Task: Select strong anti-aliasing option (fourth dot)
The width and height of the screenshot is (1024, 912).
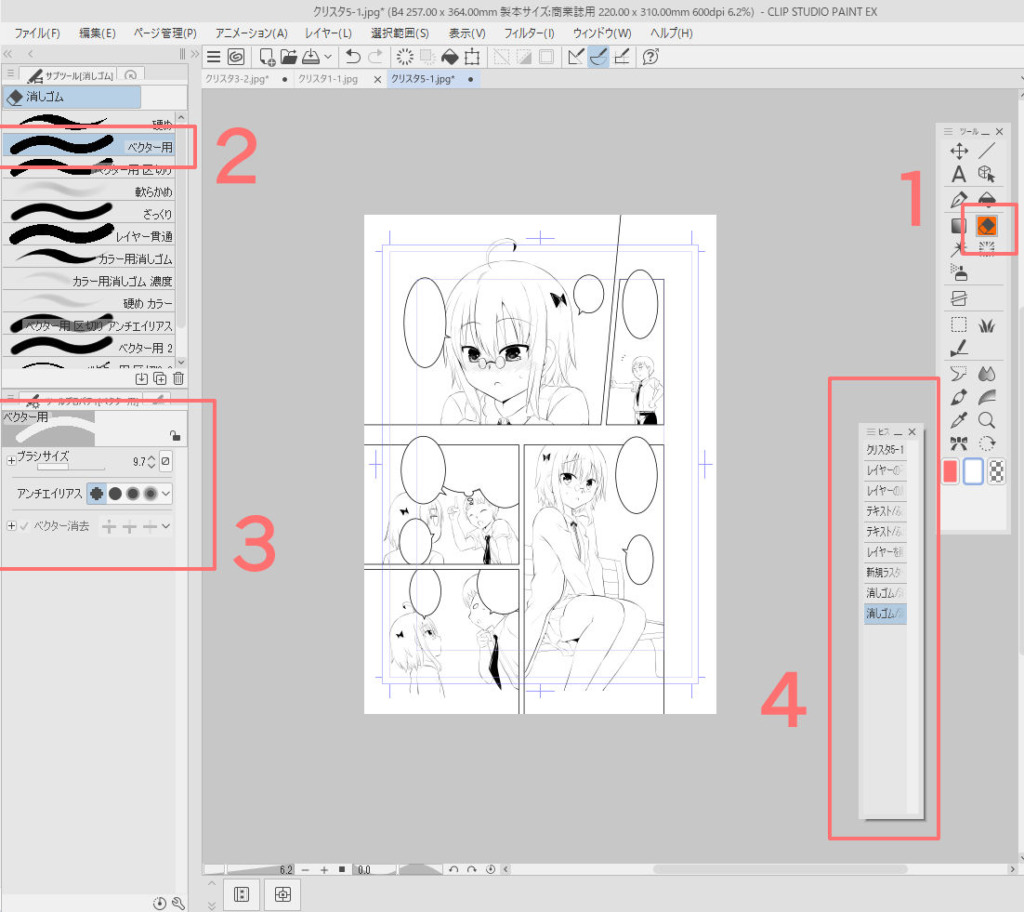Action: point(150,493)
